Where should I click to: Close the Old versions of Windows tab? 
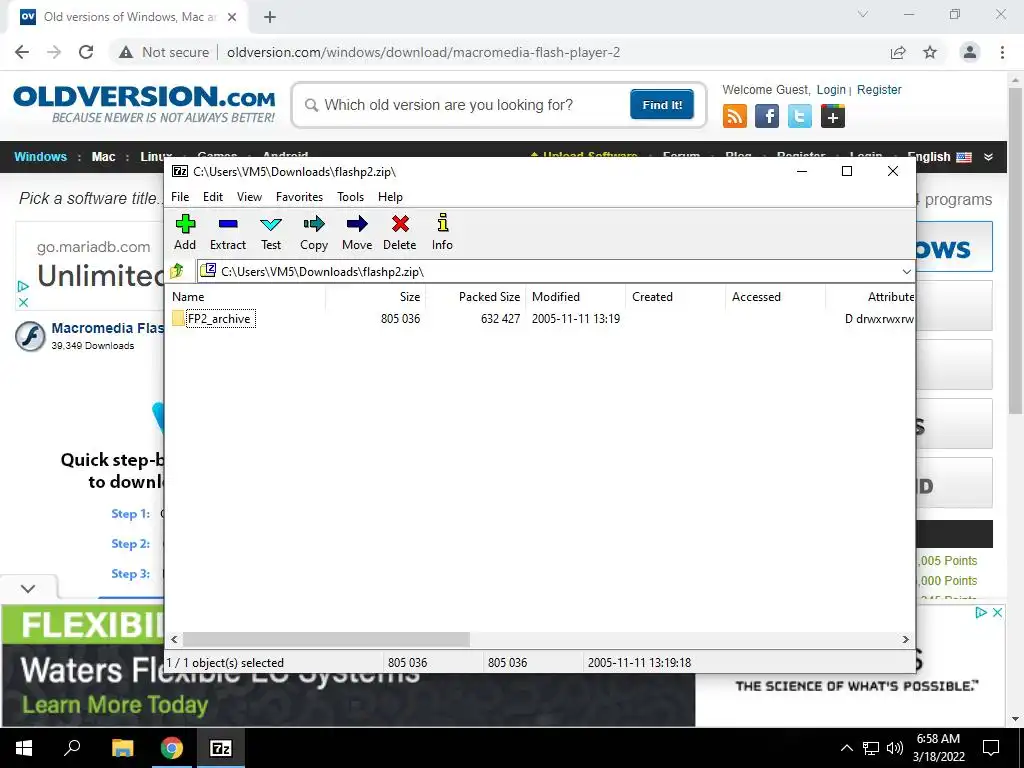pyautogui.click(x=232, y=17)
